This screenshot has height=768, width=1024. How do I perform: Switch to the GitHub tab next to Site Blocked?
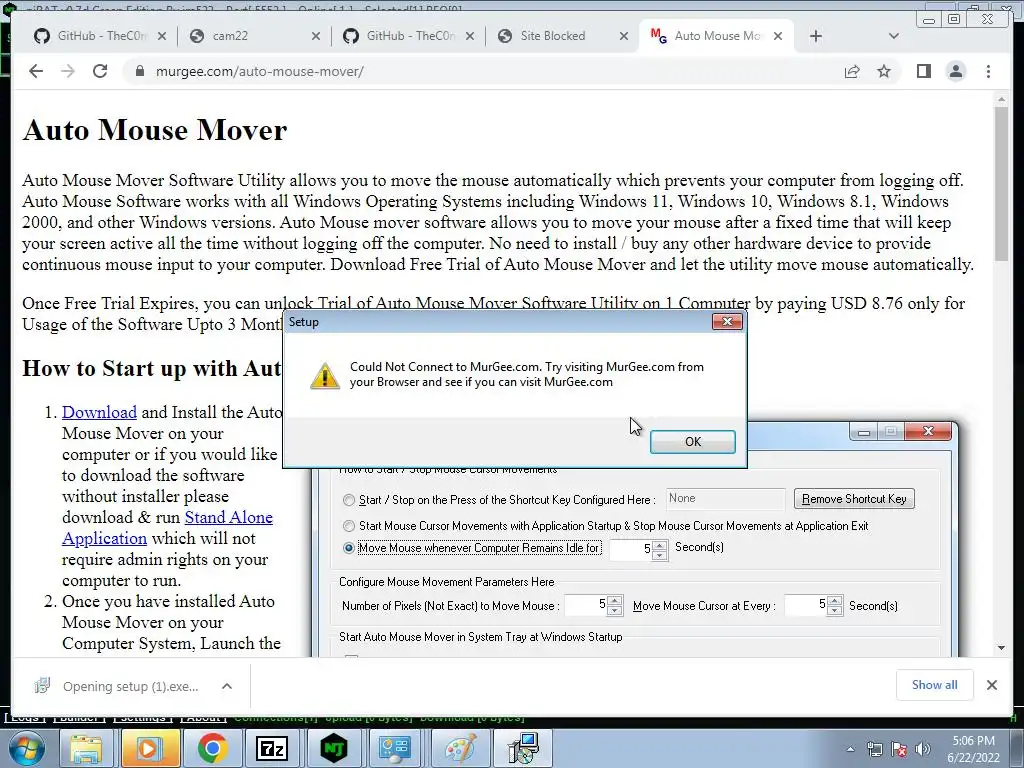coord(408,36)
